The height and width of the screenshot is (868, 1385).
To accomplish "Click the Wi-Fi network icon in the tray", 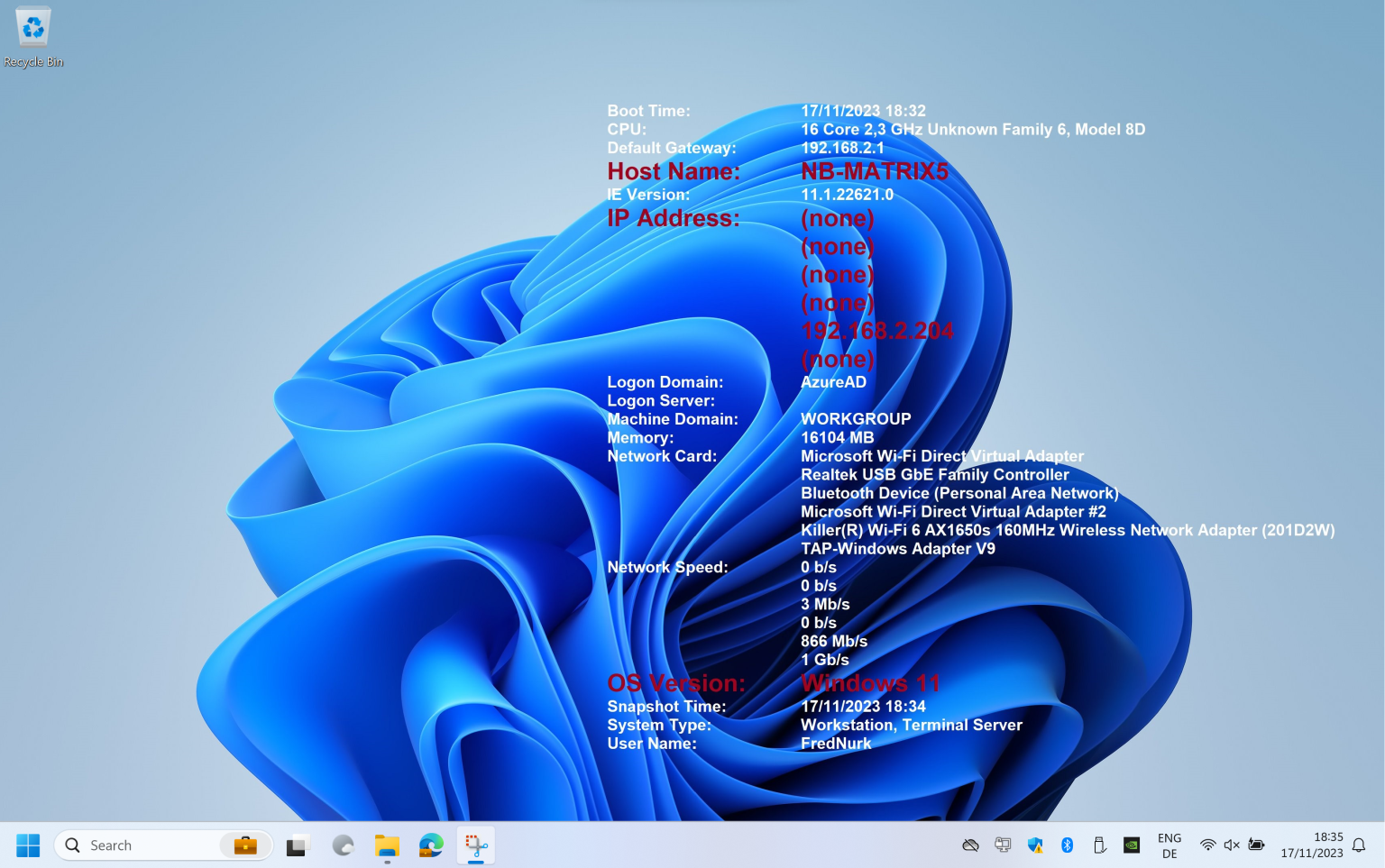I will pos(1207,845).
